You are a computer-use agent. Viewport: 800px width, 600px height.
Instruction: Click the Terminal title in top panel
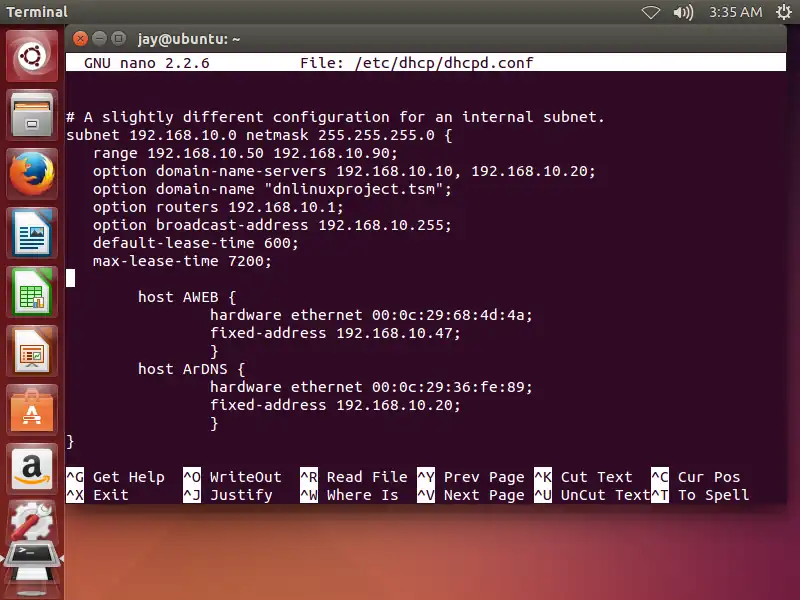coord(37,13)
